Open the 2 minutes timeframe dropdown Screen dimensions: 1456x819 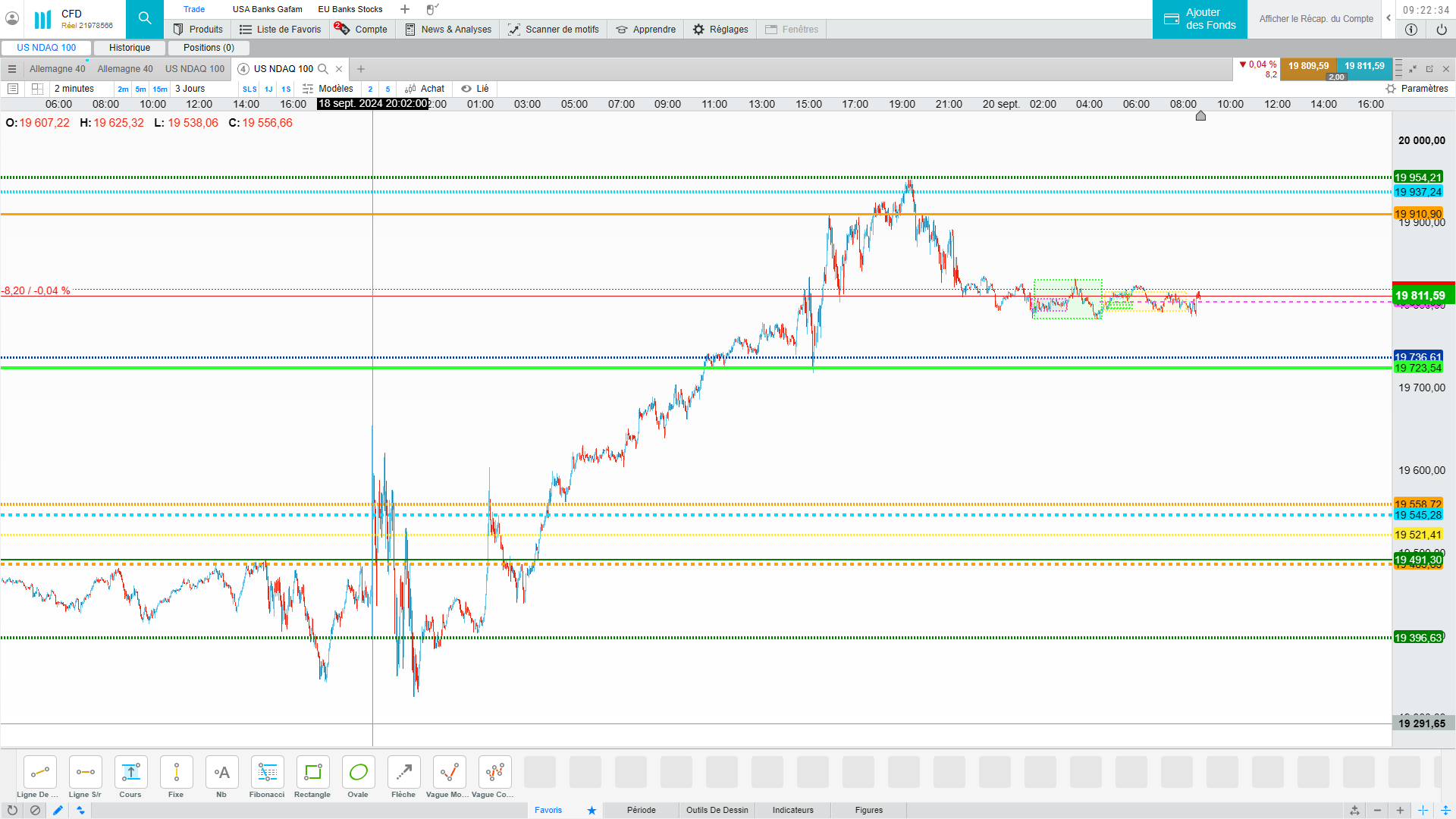74,89
